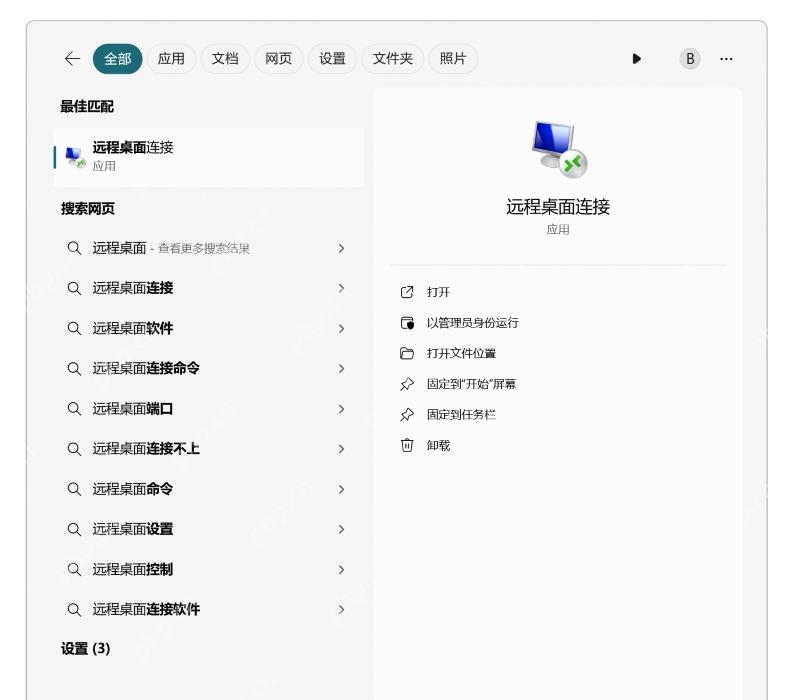Choose 以管理员身份运行
The width and height of the screenshot is (789, 700).
[472, 323]
